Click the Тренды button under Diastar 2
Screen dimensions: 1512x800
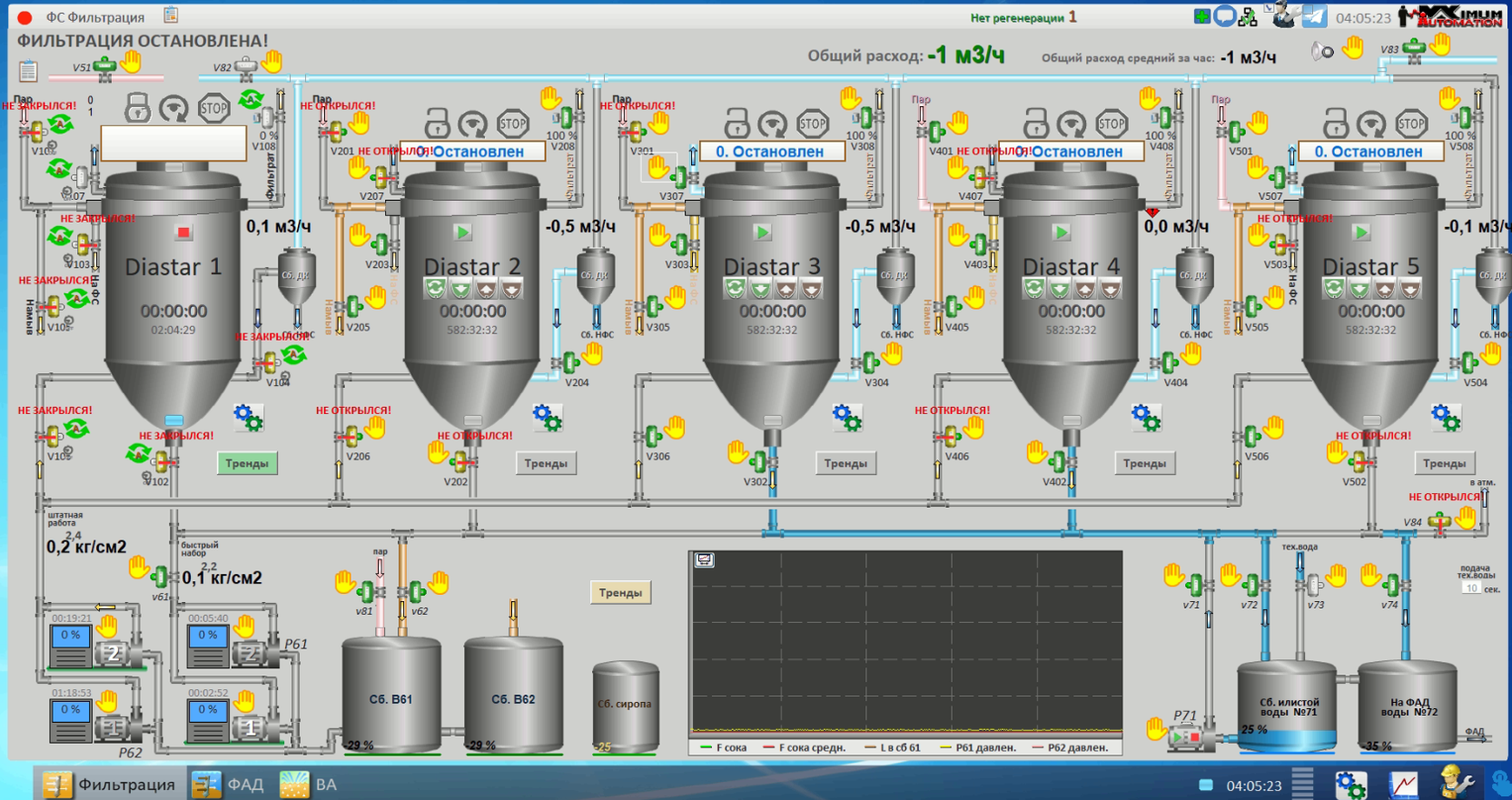(x=546, y=463)
